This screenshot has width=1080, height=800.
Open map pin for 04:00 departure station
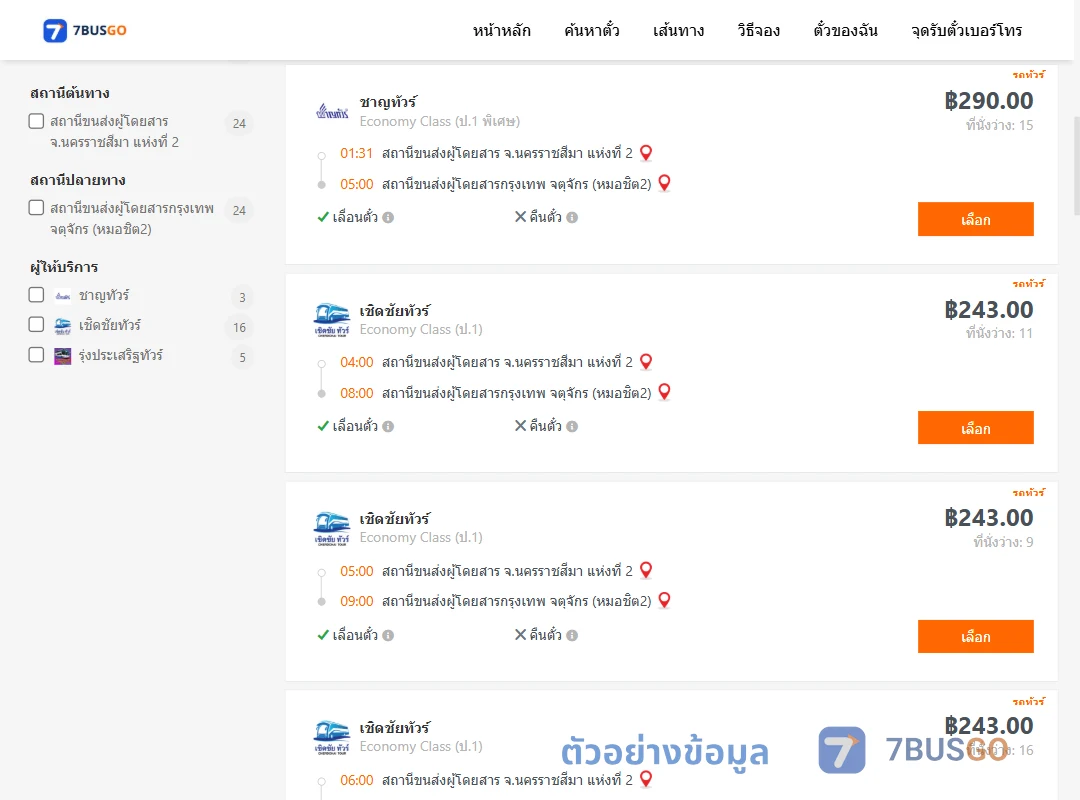[646, 361]
